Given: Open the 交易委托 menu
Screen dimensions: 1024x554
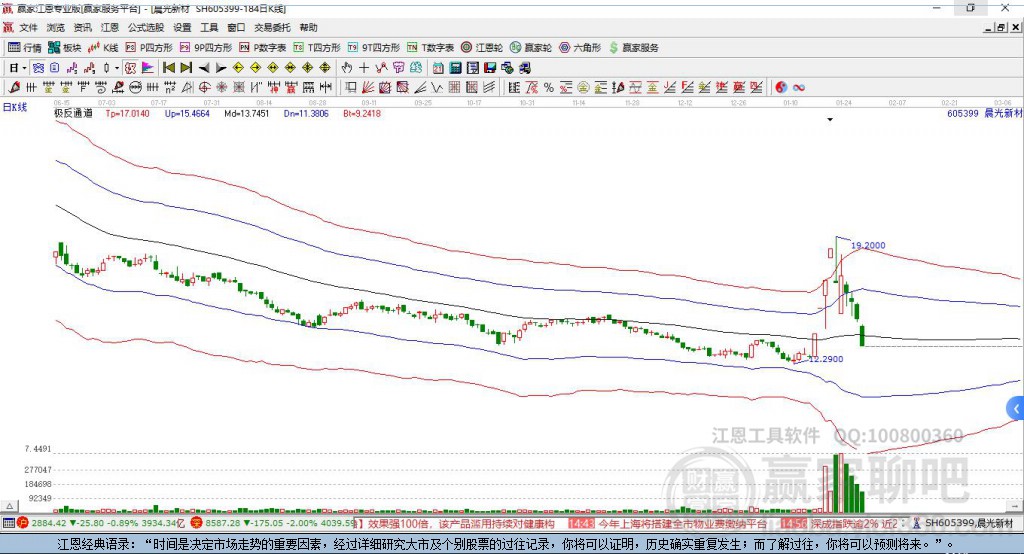Looking at the screenshot, I should pos(272,27).
